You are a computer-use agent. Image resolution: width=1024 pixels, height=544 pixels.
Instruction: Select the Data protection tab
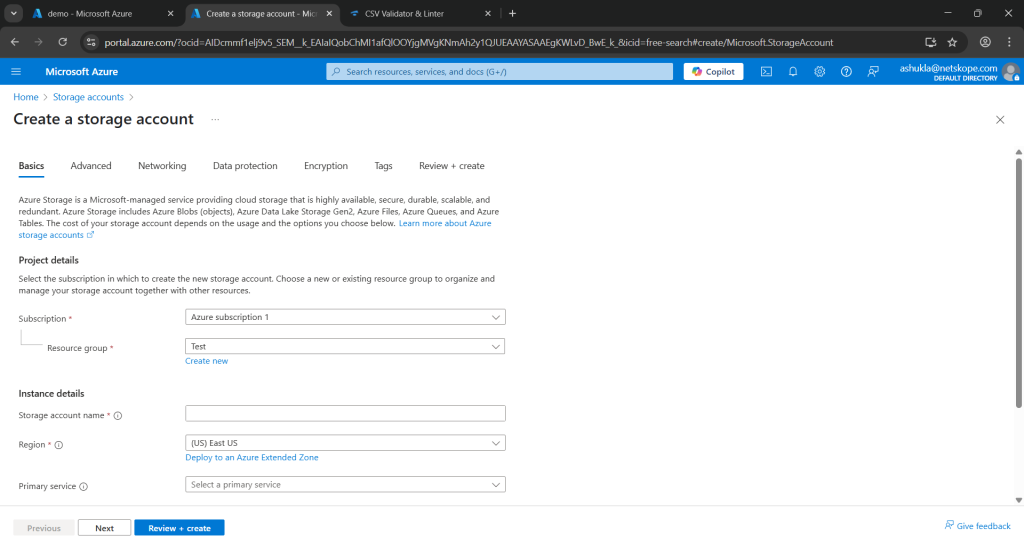point(245,166)
